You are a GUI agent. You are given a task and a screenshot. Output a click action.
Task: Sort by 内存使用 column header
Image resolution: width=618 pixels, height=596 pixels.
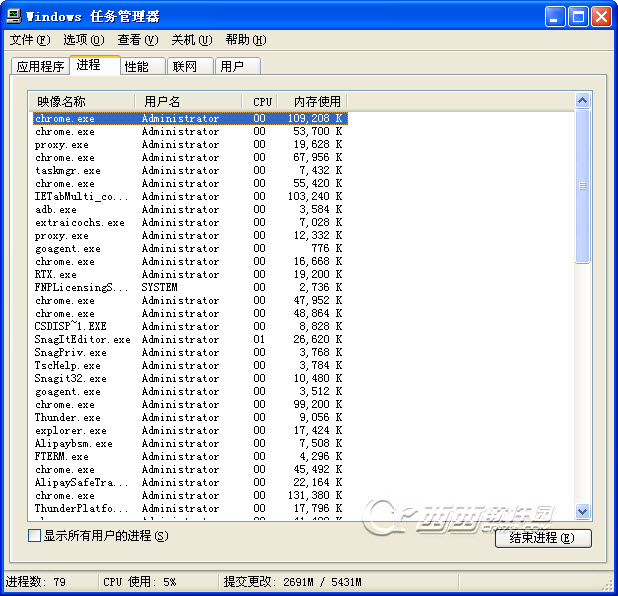tap(312, 102)
